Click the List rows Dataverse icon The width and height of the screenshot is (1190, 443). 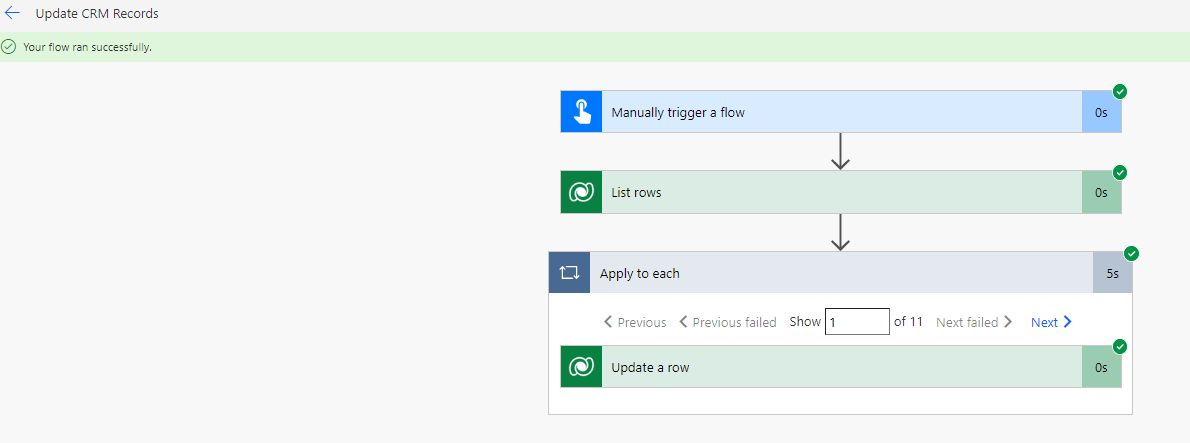click(x=581, y=193)
